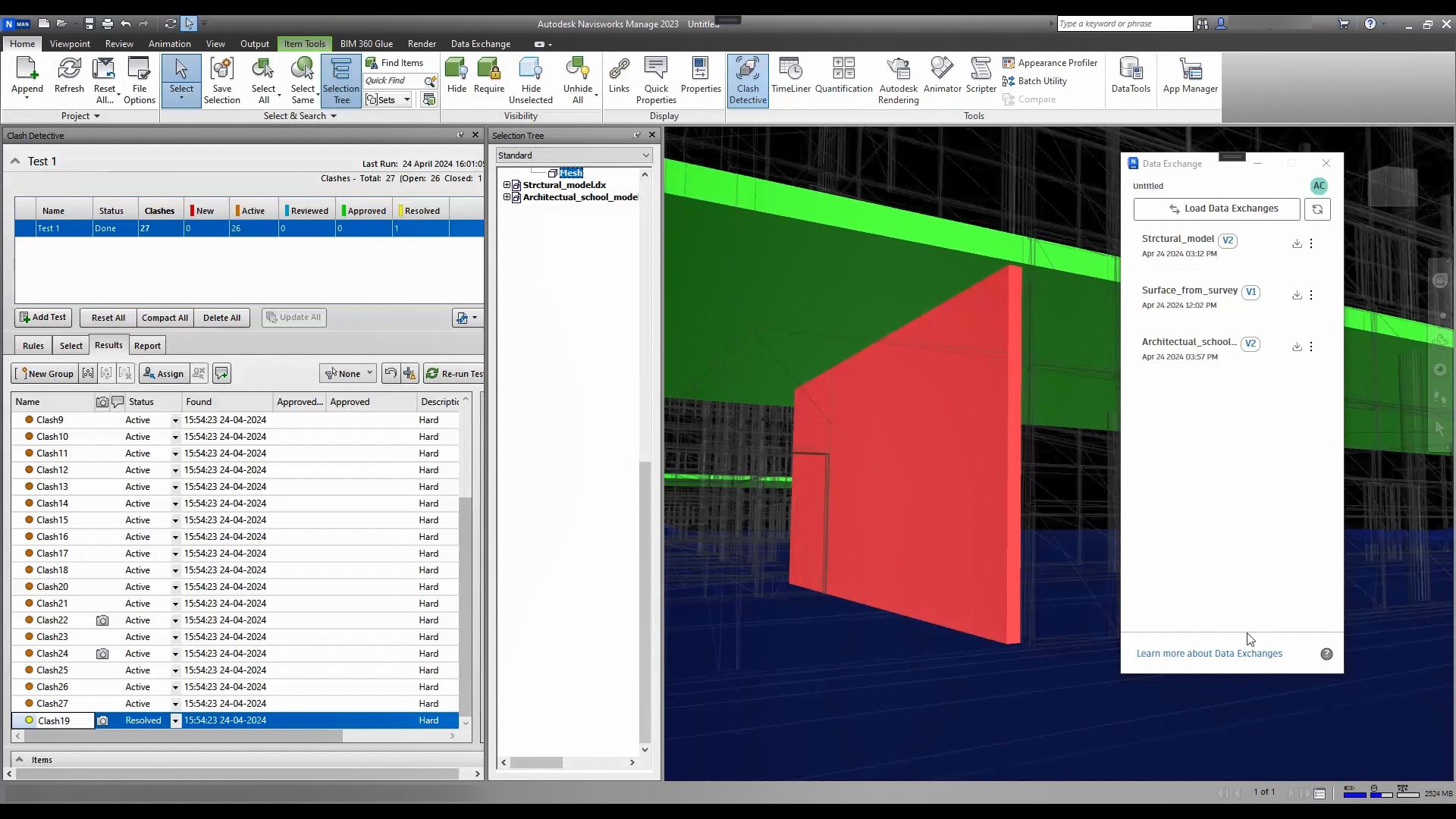Open the Standard dropdown in Selection Tree
This screenshot has height=819, width=1456.
(573, 155)
